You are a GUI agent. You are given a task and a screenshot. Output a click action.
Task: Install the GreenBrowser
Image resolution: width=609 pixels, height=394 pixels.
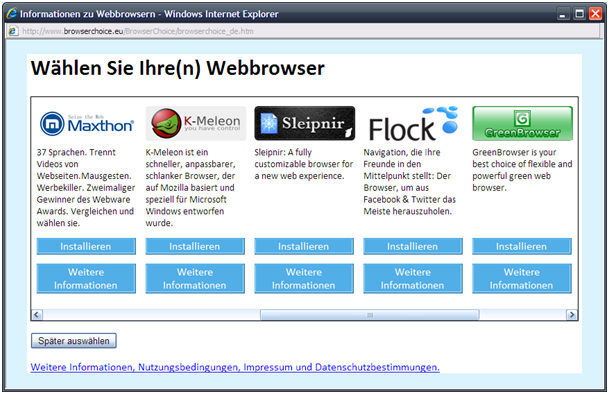[522, 246]
